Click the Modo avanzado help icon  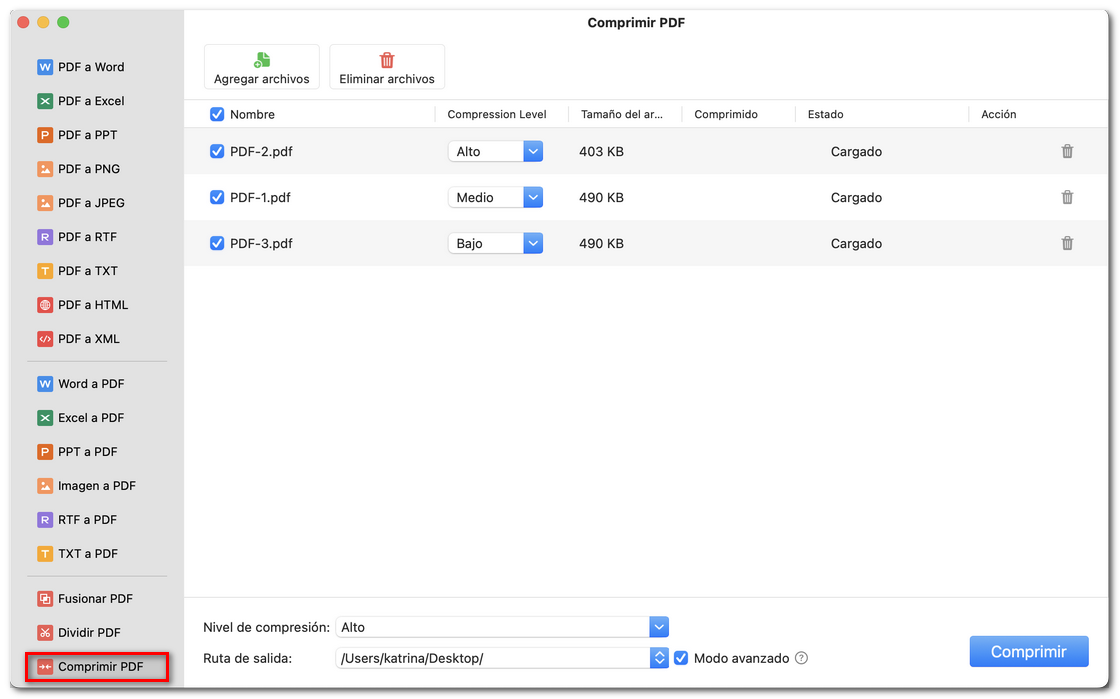(x=800, y=658)
